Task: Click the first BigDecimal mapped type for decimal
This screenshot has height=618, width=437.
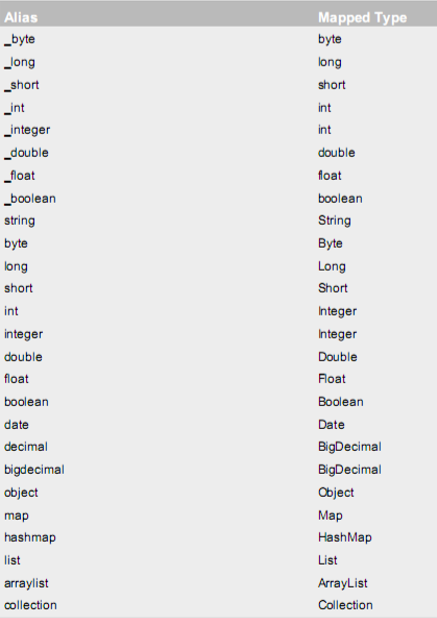Action: coord(350,447)
